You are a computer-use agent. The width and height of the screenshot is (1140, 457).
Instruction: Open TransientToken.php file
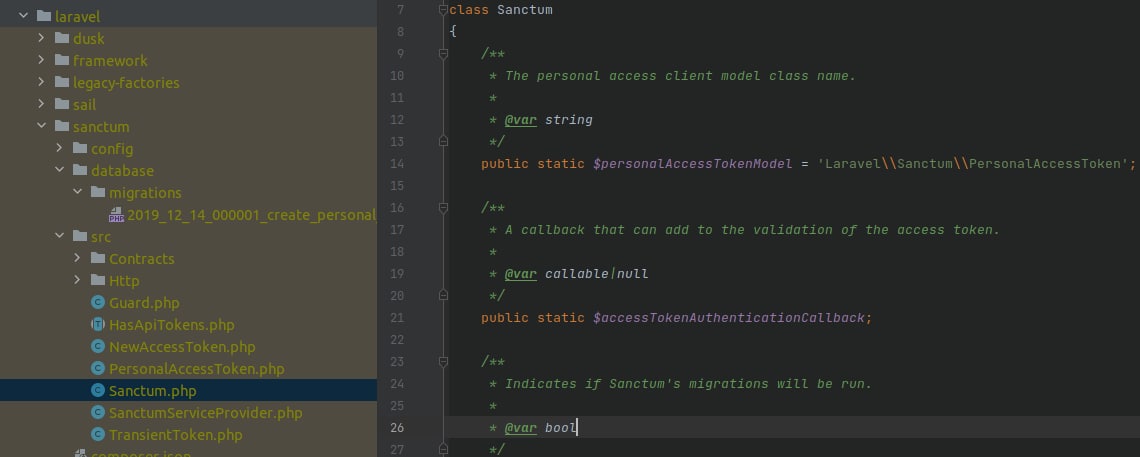click(175, 434)
